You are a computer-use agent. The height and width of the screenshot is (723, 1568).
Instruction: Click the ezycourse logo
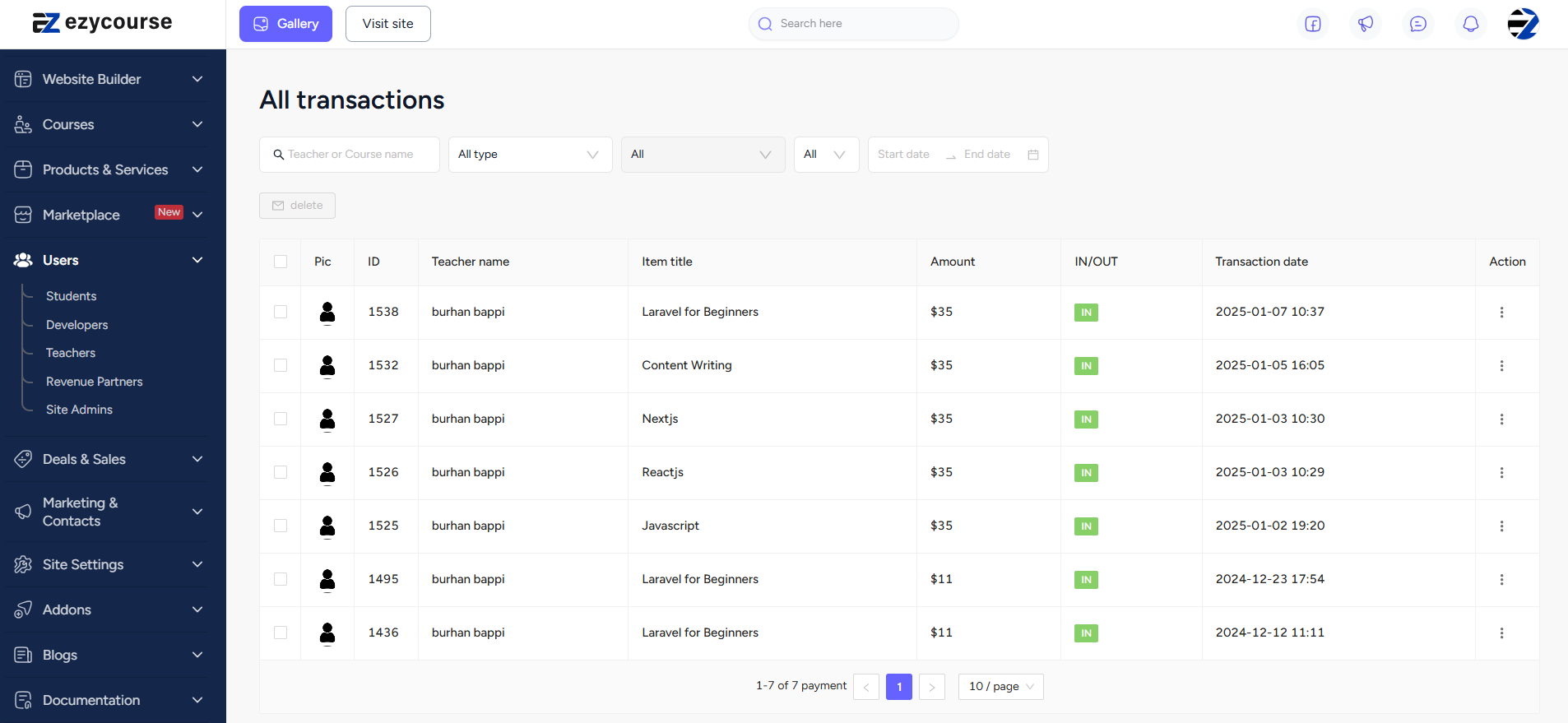(x=103, y=22)
